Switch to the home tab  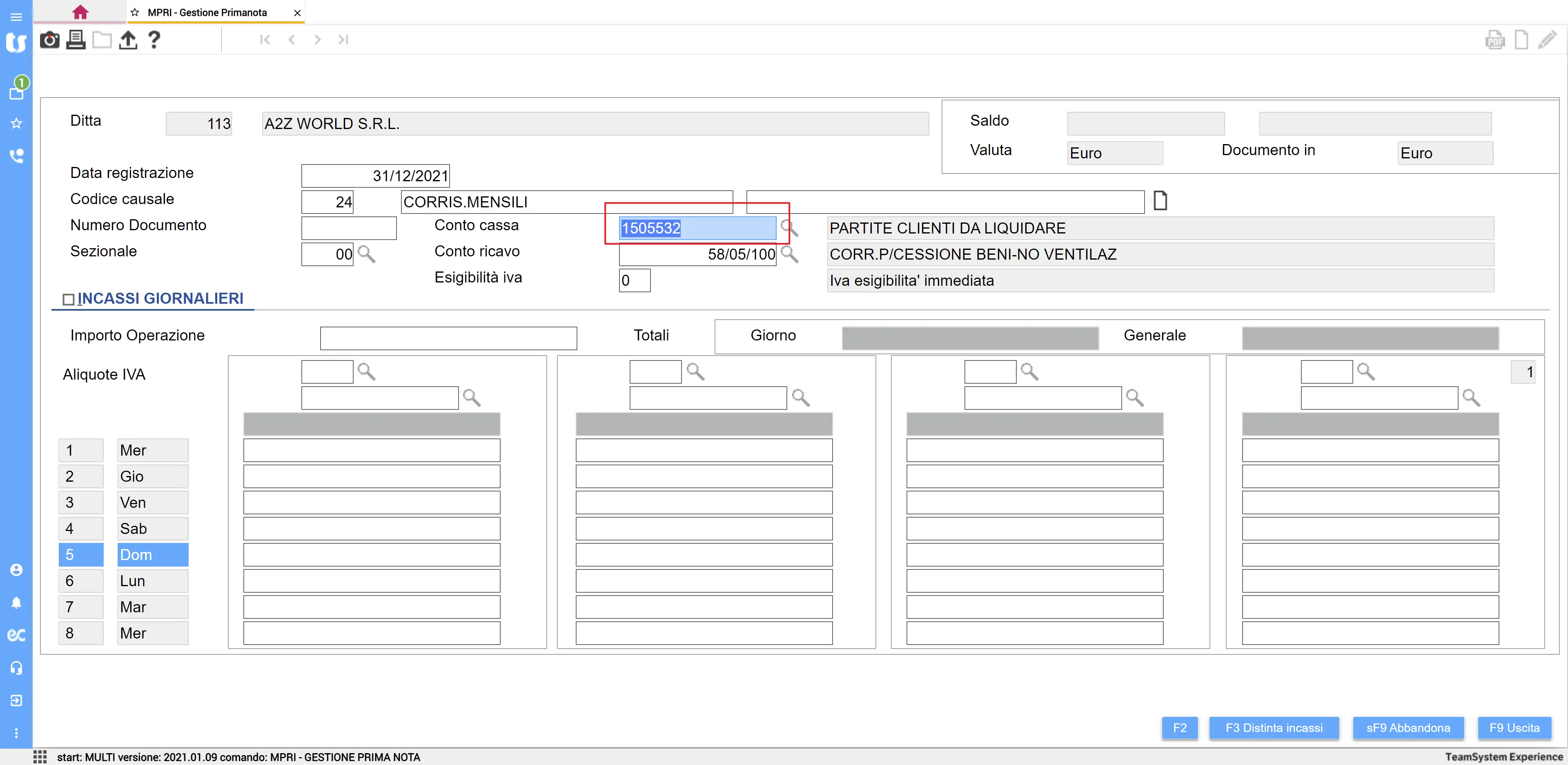pos(80,12)
